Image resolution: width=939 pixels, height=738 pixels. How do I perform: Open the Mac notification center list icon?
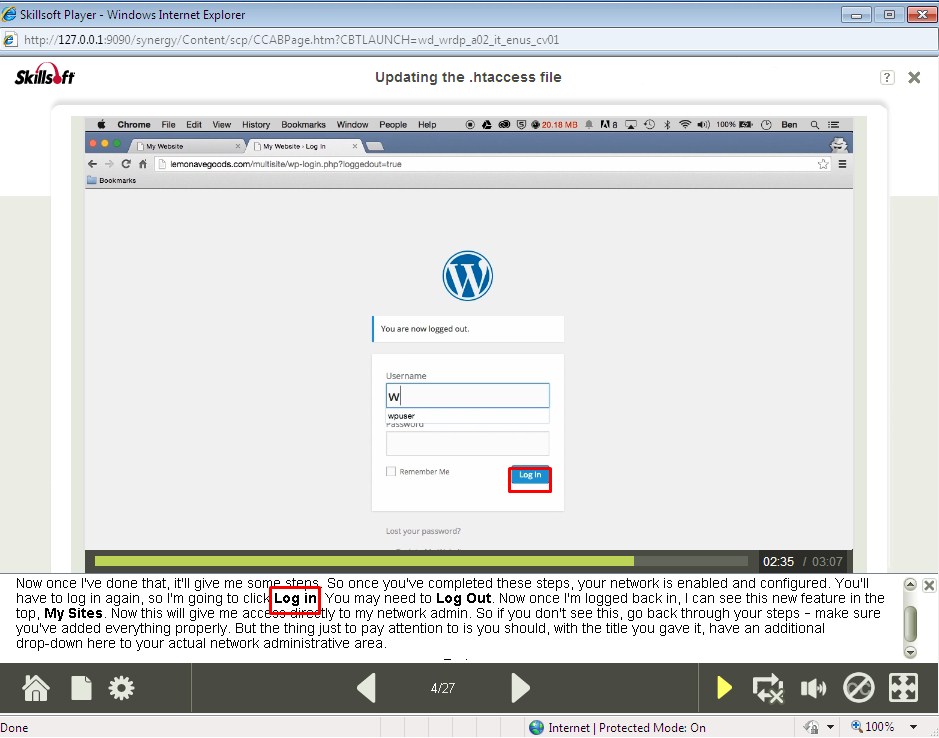(x=833, y=125)
